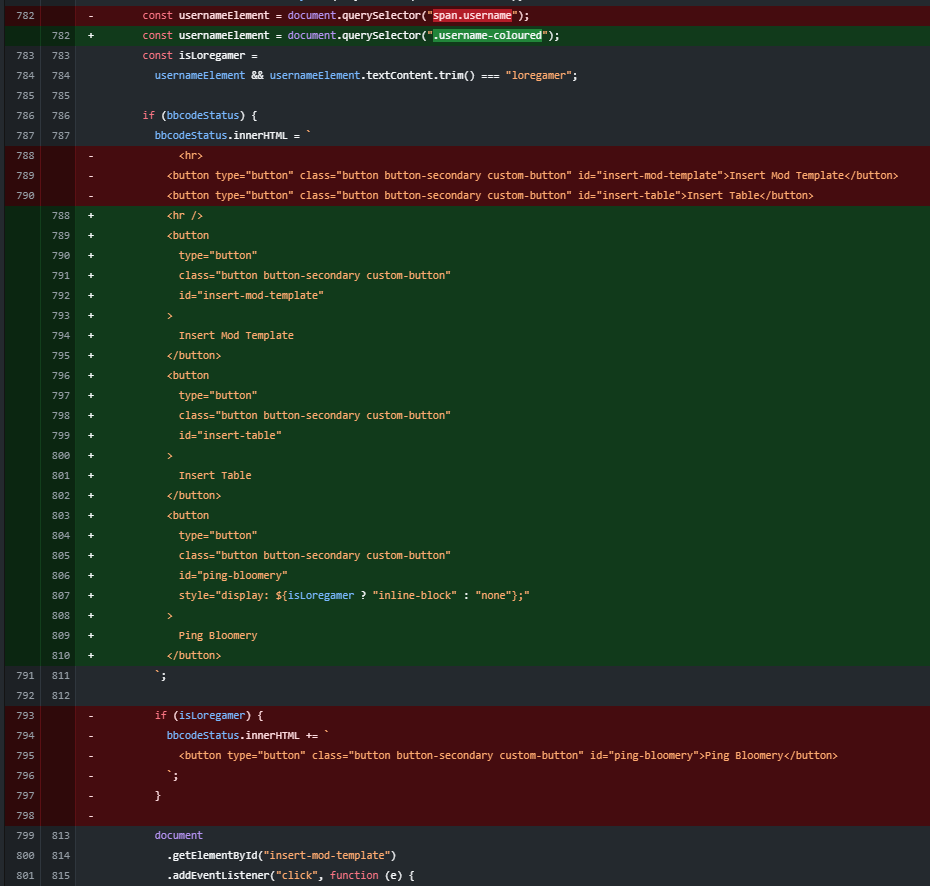930x886 pixels.
Task: Select new line number 813
Action: [x=60, y=836]
